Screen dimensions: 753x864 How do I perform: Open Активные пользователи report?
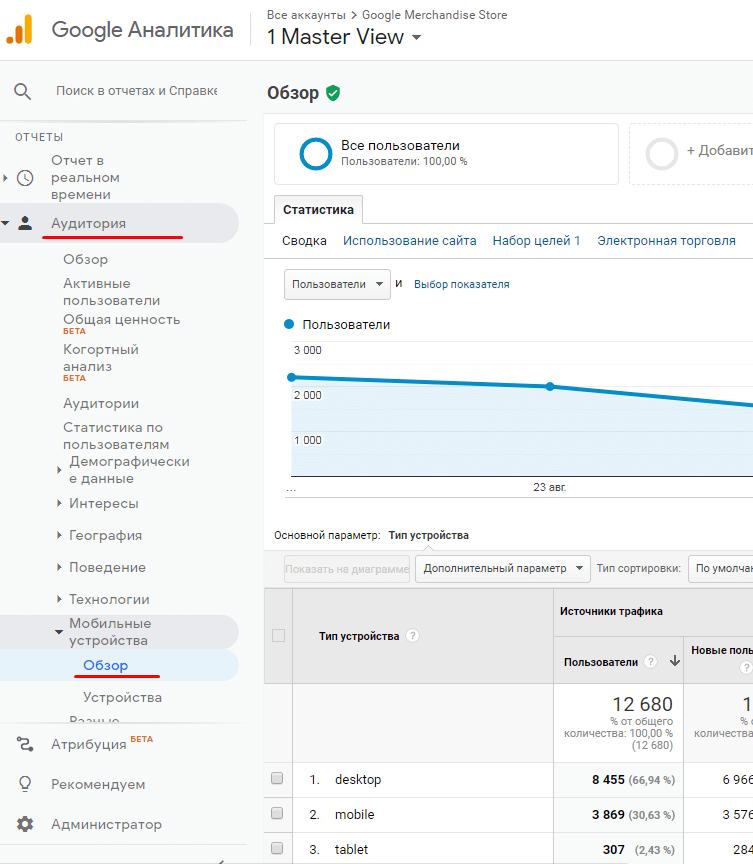click(111, 291)
